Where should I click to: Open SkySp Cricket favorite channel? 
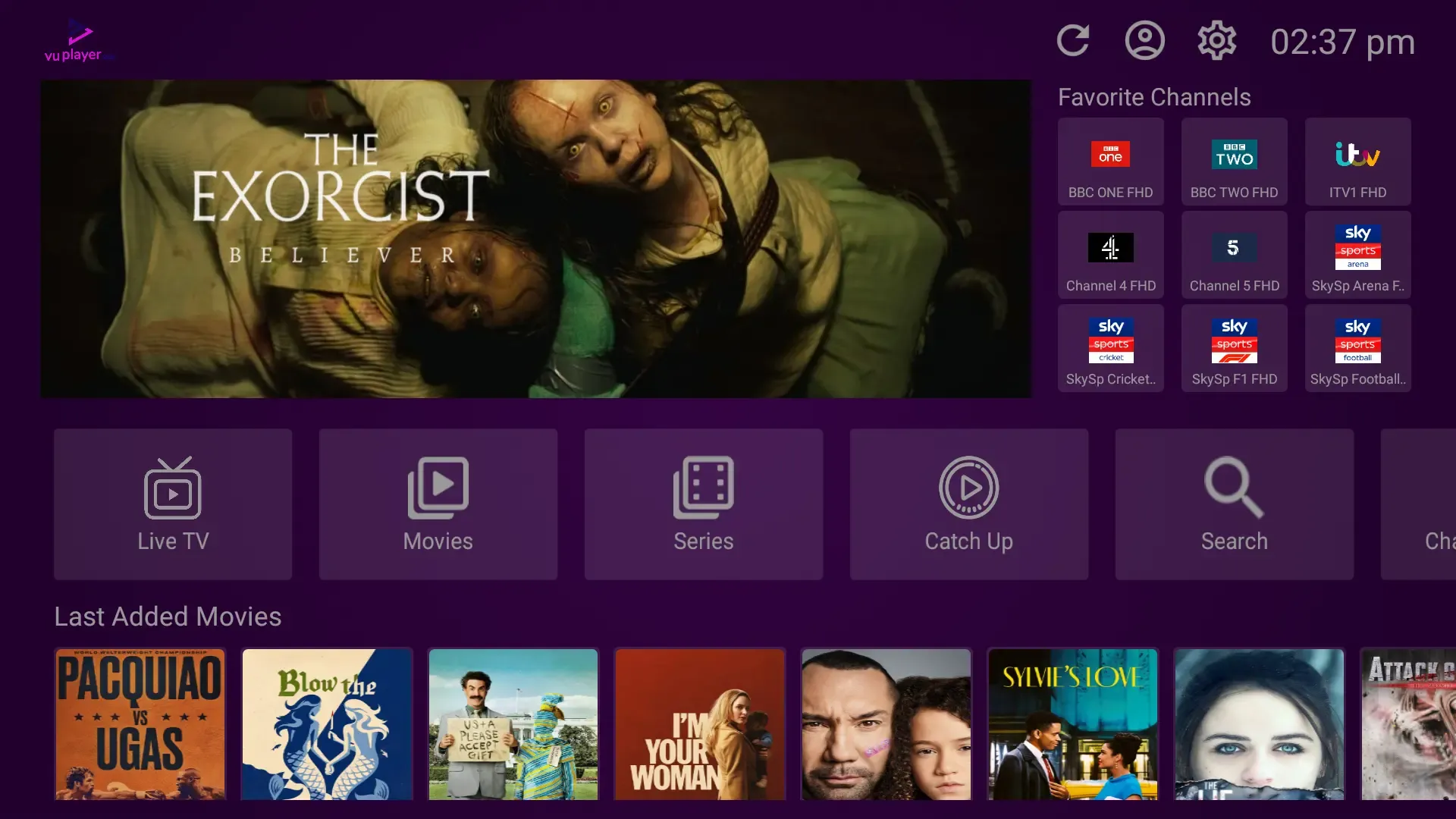(x=1110, y=348)
